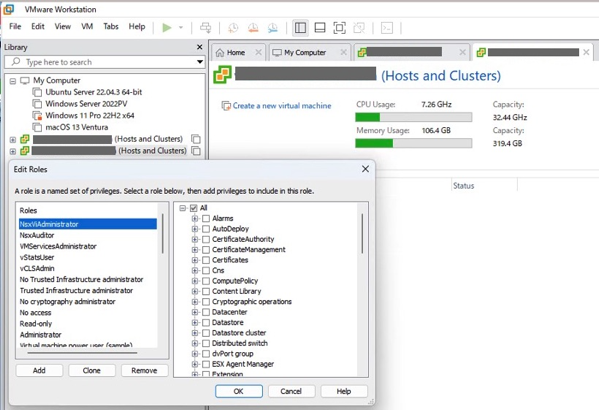The width and height of the screenshot is (599, 410).
Task: Click the second Hosts and Clusters server icon
Action: pyautogui.click(x=25, y=151)
